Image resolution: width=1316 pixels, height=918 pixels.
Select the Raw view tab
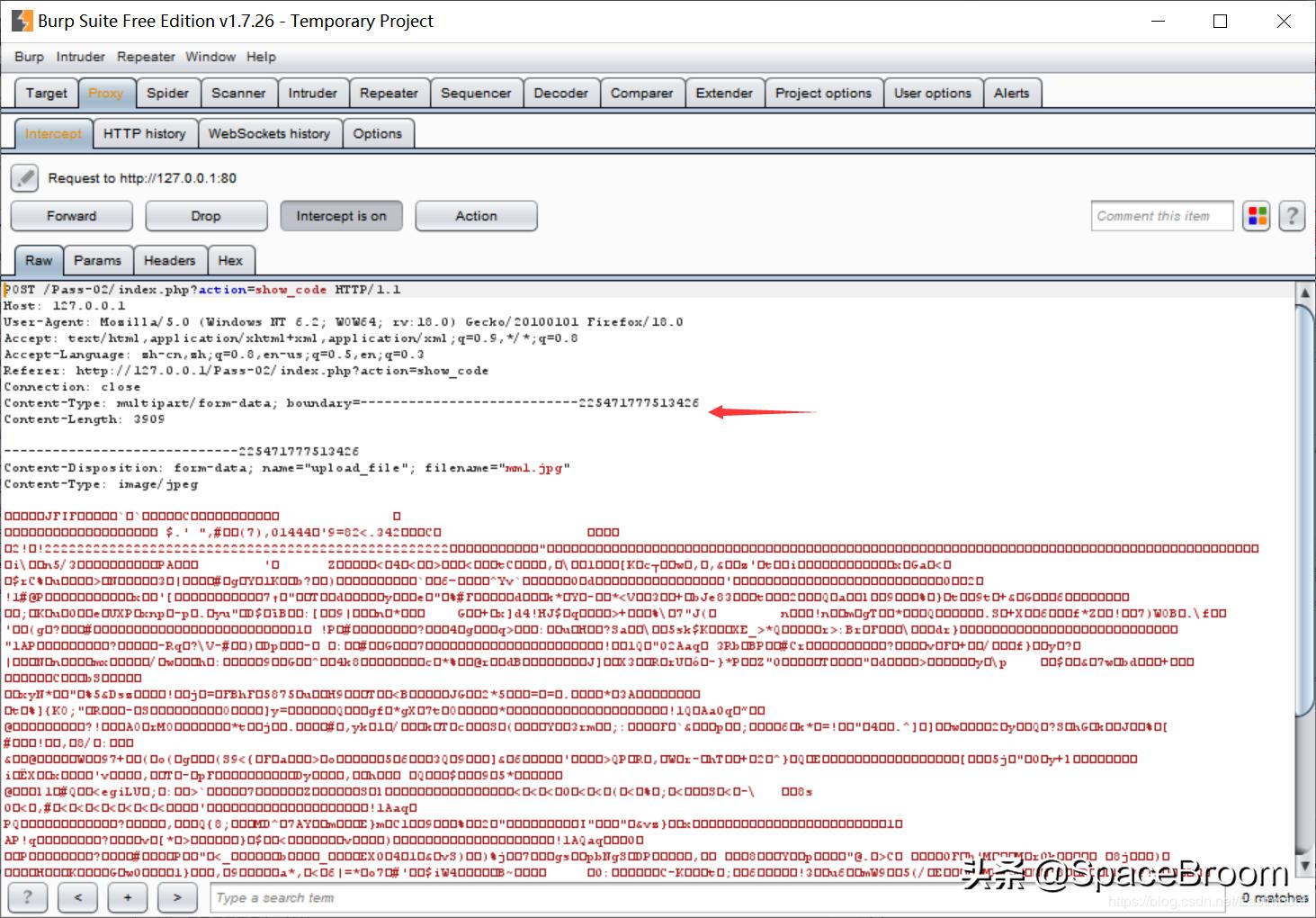(x=39, y=260)
